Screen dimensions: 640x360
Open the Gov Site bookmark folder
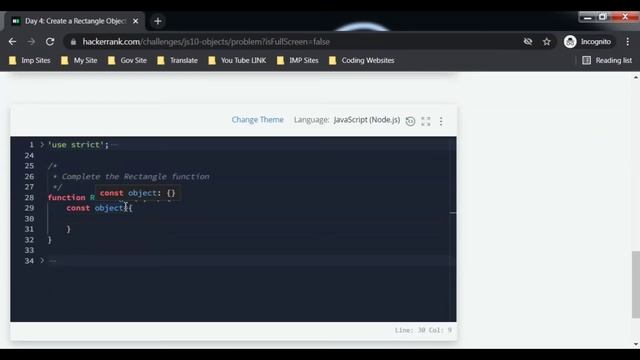tap(127, 60)
